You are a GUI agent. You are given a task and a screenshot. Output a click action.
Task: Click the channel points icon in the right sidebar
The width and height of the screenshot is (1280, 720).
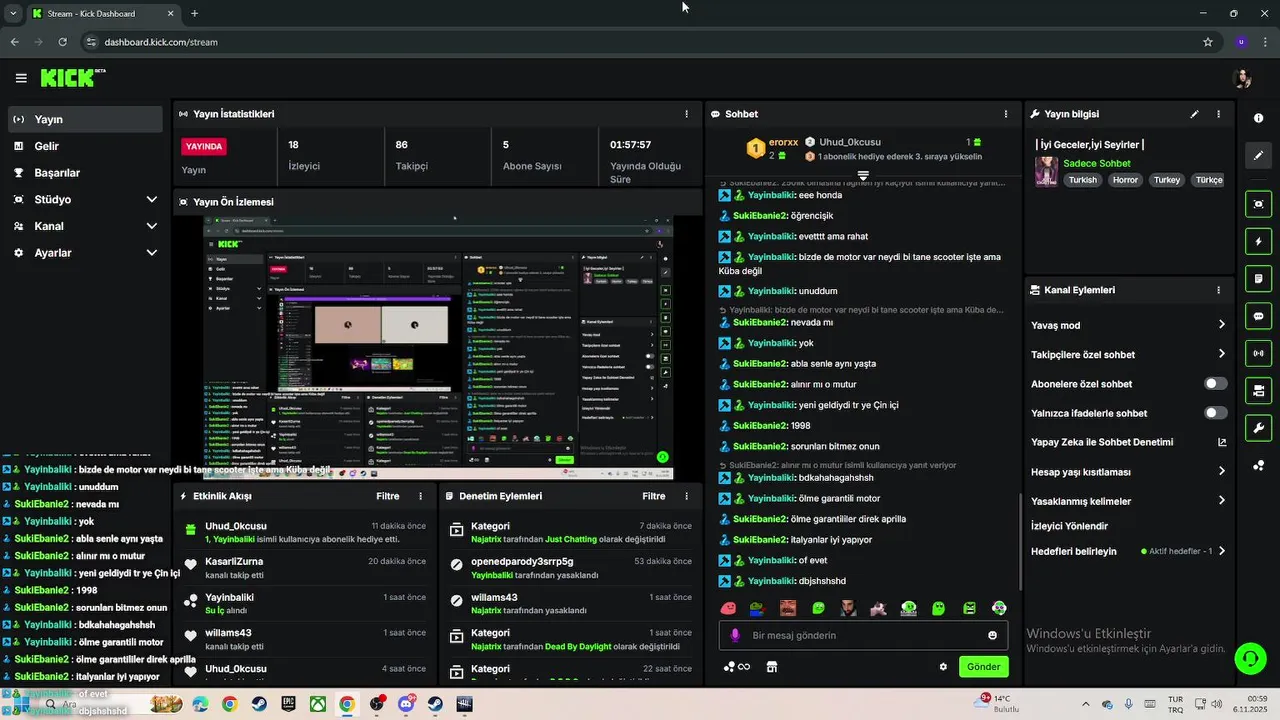coord(1258,466)
